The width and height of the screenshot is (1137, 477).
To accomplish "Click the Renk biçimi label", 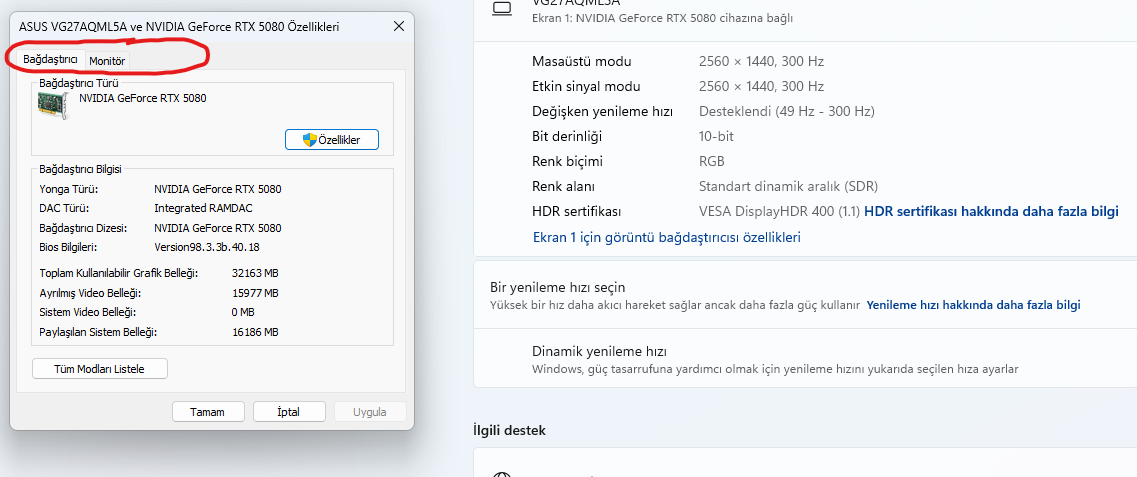I will pos(568,161).
